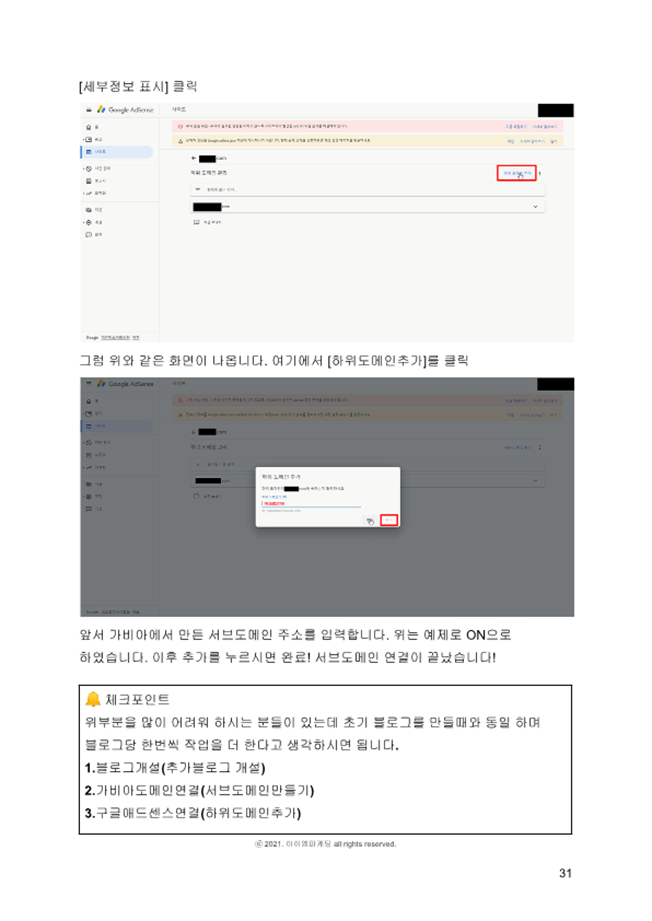Click 지금 해결하기 link in red alert, upper screenshot
Viewport: 652px width, 921px height.
(516, 126)
